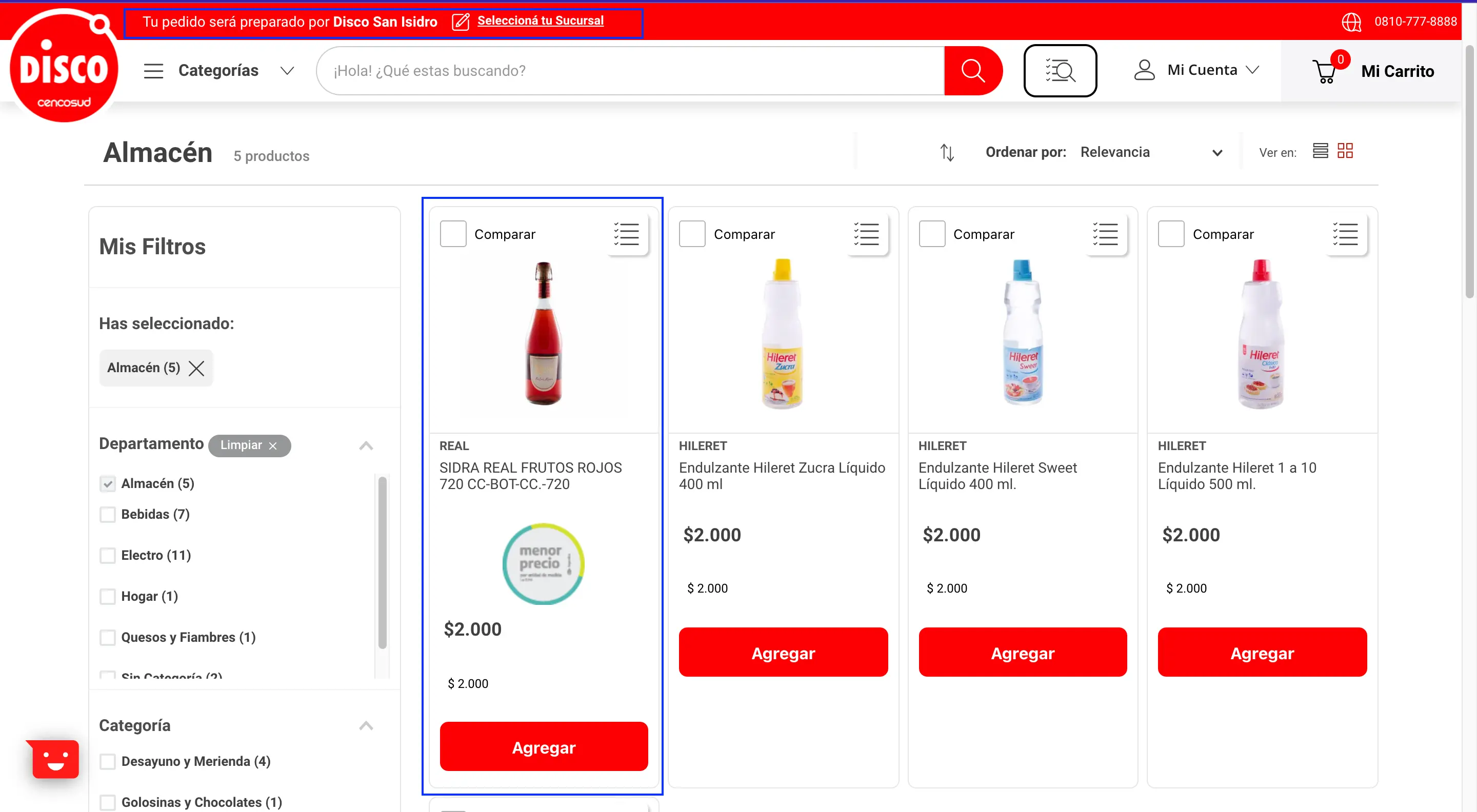Collapse the Categoría filter section

coord(366,725)
